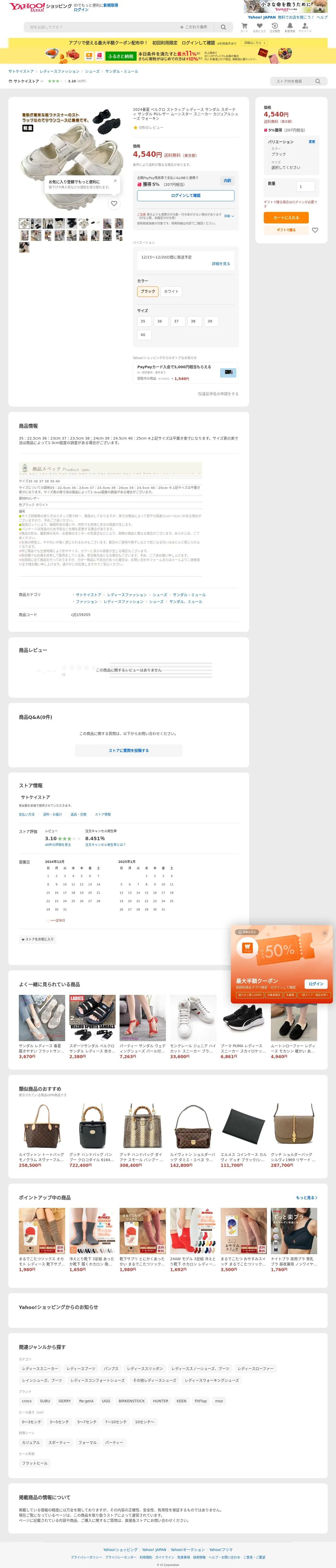Open PUMA sneaker product thumbnail
This screenshot has height=1568, width=336.
click(243, 1018)
